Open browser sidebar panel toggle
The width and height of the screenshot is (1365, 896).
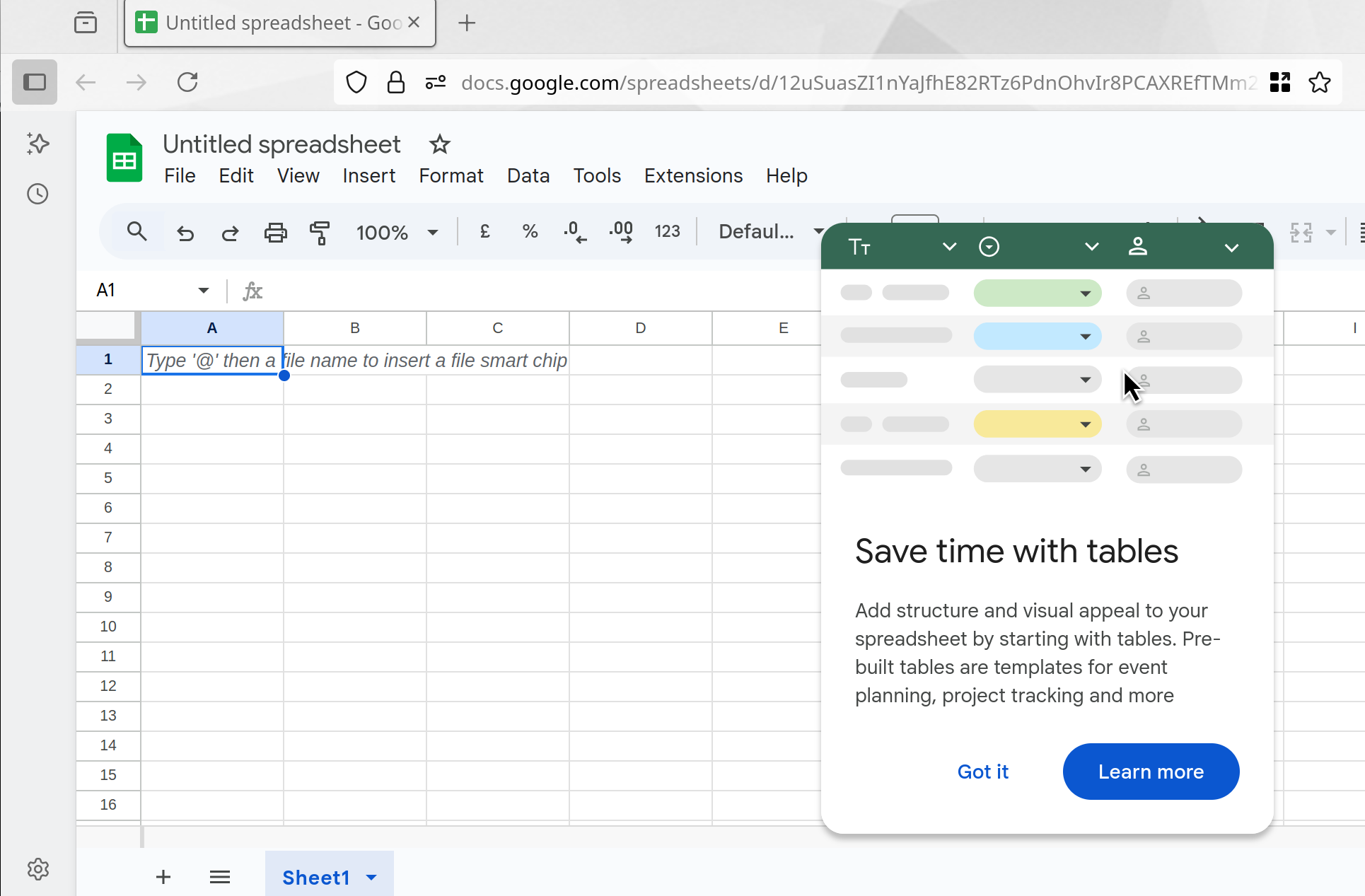coord(35,82)
